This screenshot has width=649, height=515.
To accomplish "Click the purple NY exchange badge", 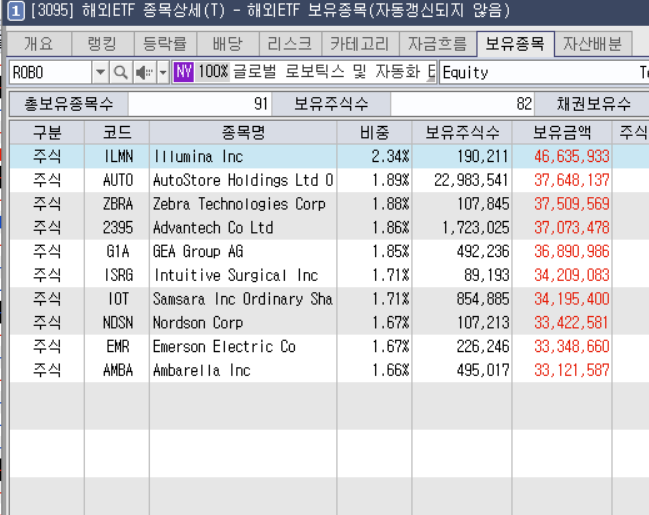I will pyautogui.click(x=183, y=72).
